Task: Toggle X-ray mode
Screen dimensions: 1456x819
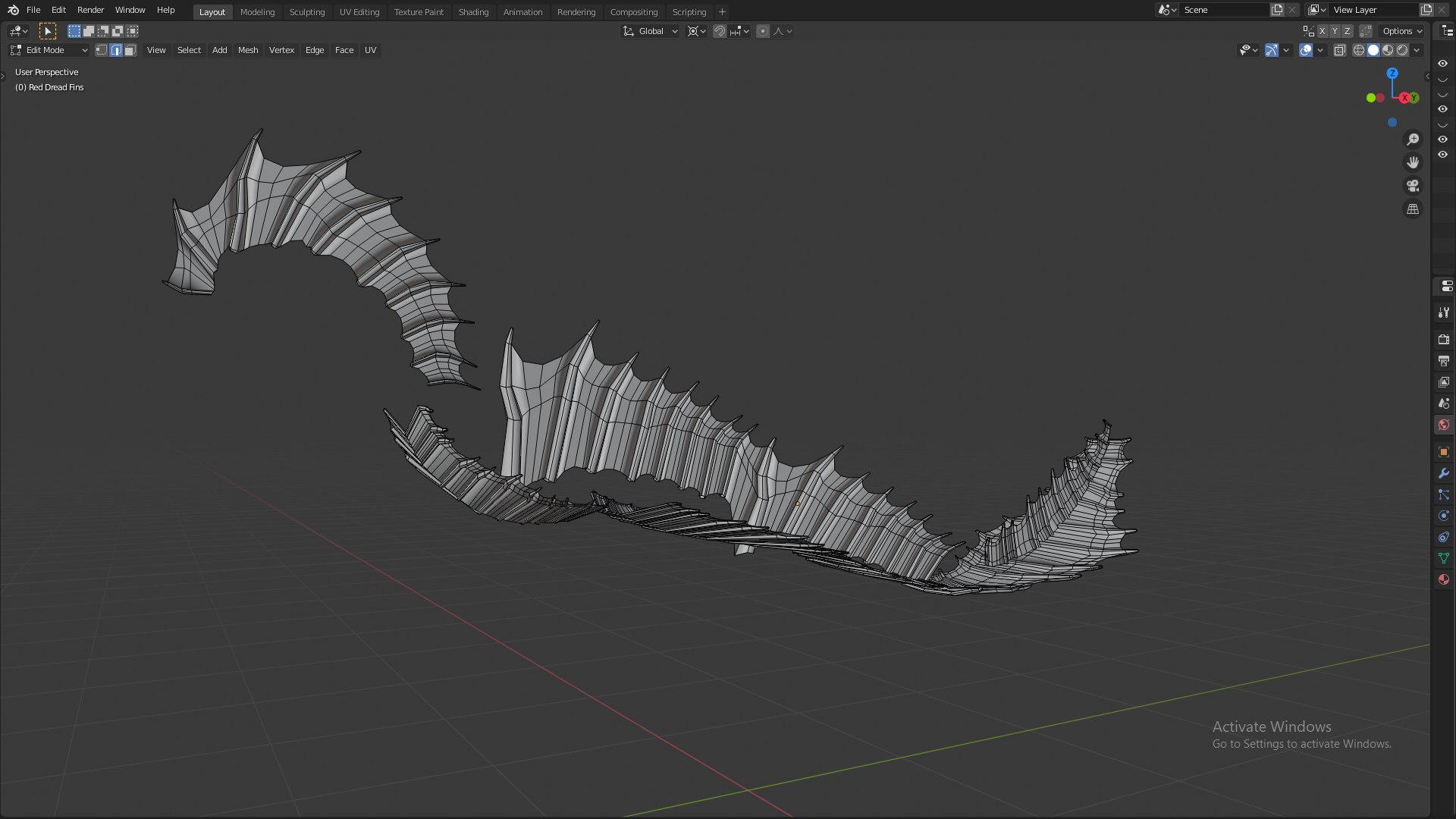Action: point(1340,50)
